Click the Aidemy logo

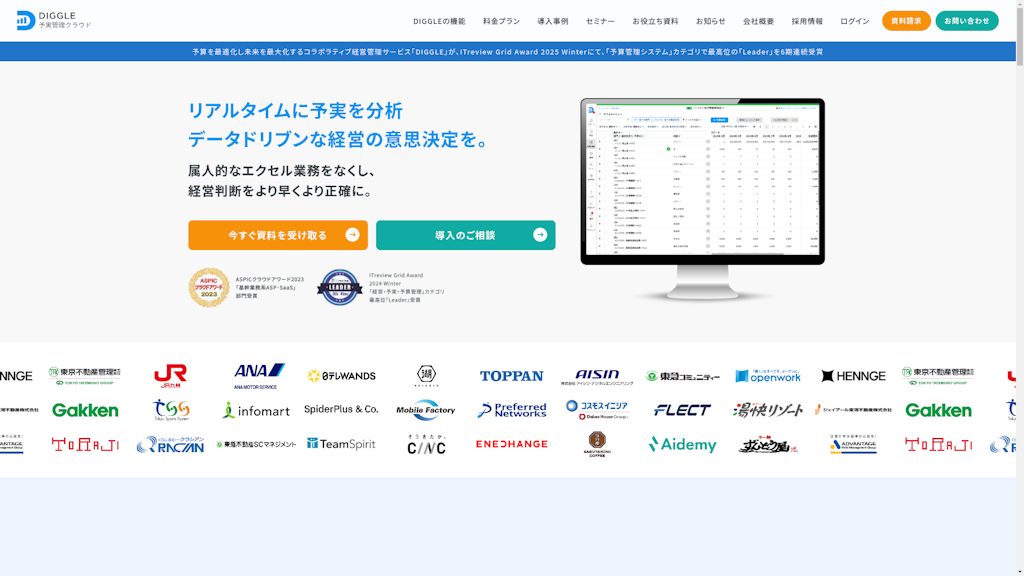pyautogui.click(x=682, y=444)
